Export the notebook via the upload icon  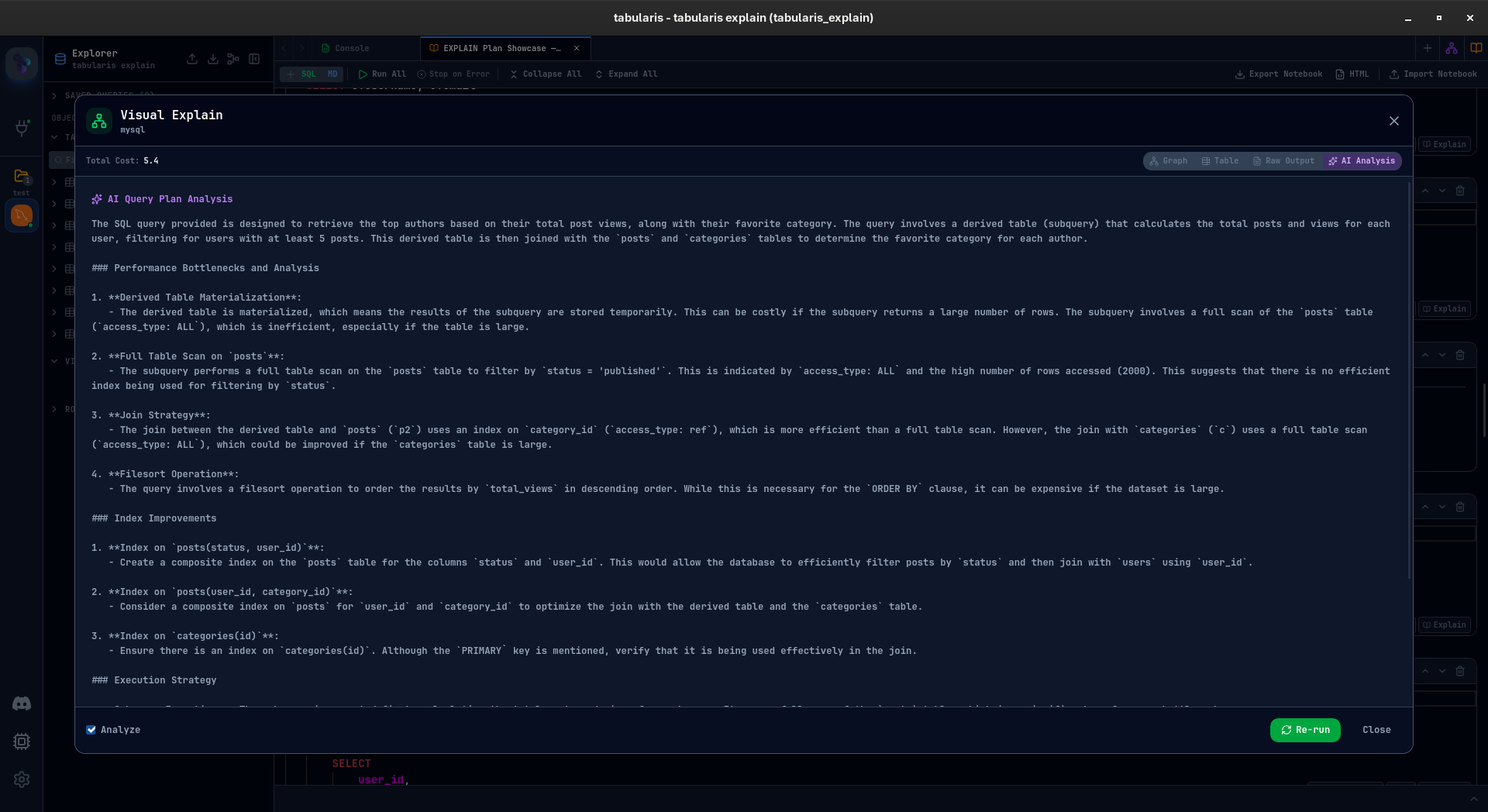[x=192, y=59]
